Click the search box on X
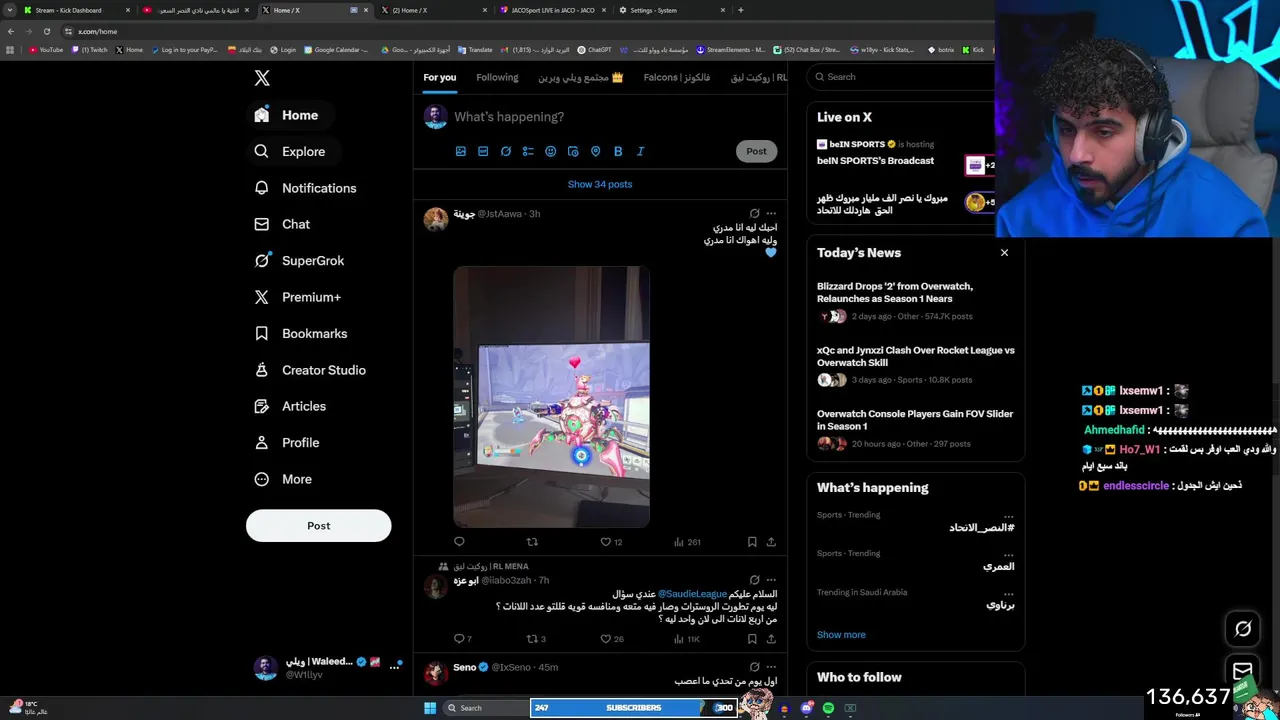The width and height of the screenshot is (1280, 720). coord(905,77)
